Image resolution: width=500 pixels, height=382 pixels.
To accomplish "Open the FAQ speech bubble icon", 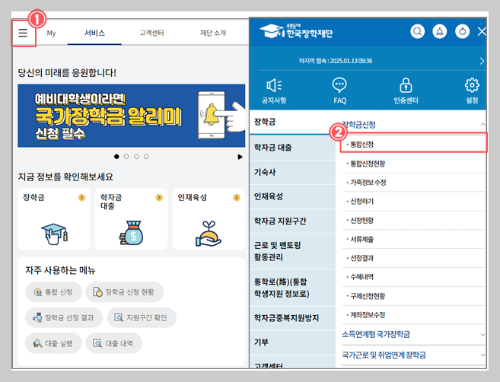I will (340, 91).
